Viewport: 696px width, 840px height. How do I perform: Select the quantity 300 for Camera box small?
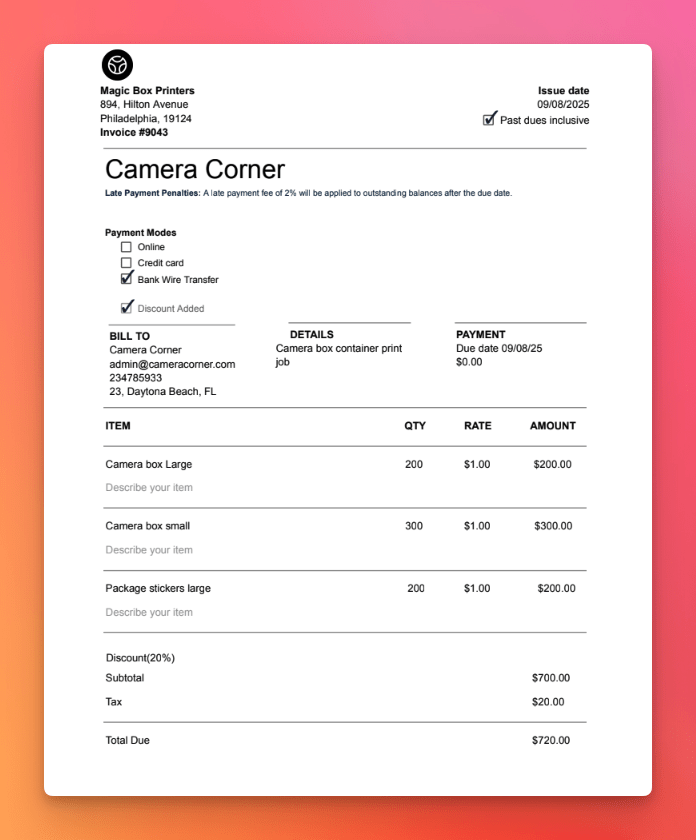[414, 526]
